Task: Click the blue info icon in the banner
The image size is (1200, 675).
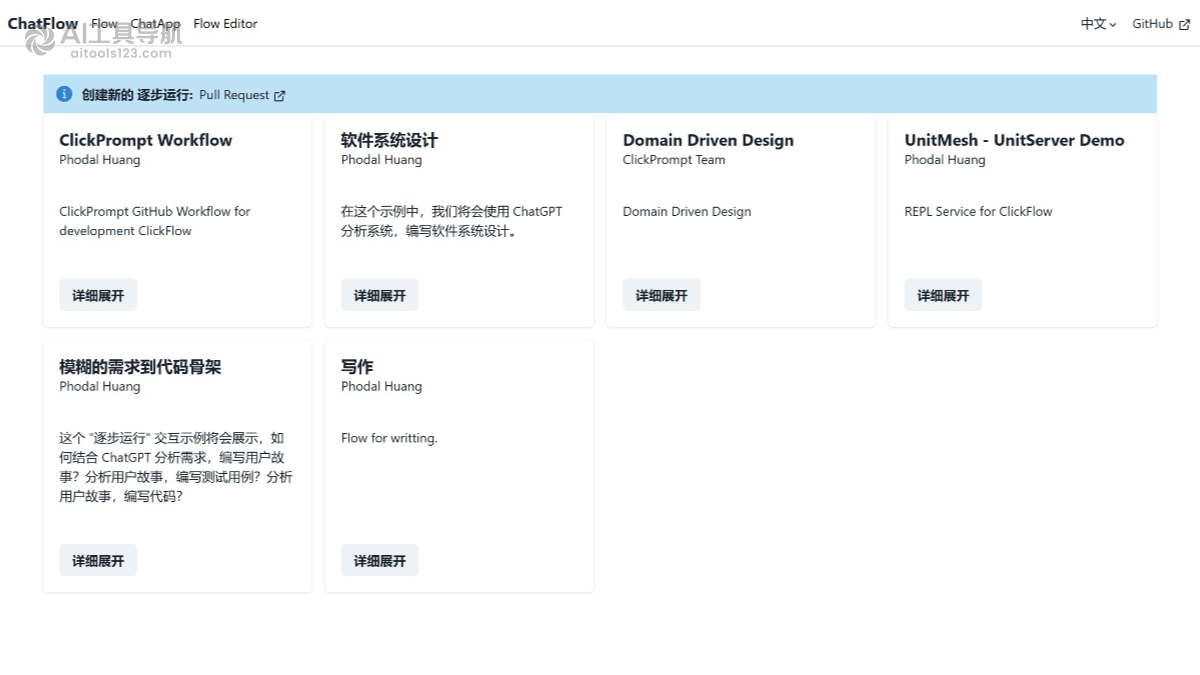Action: click(64, 94)
